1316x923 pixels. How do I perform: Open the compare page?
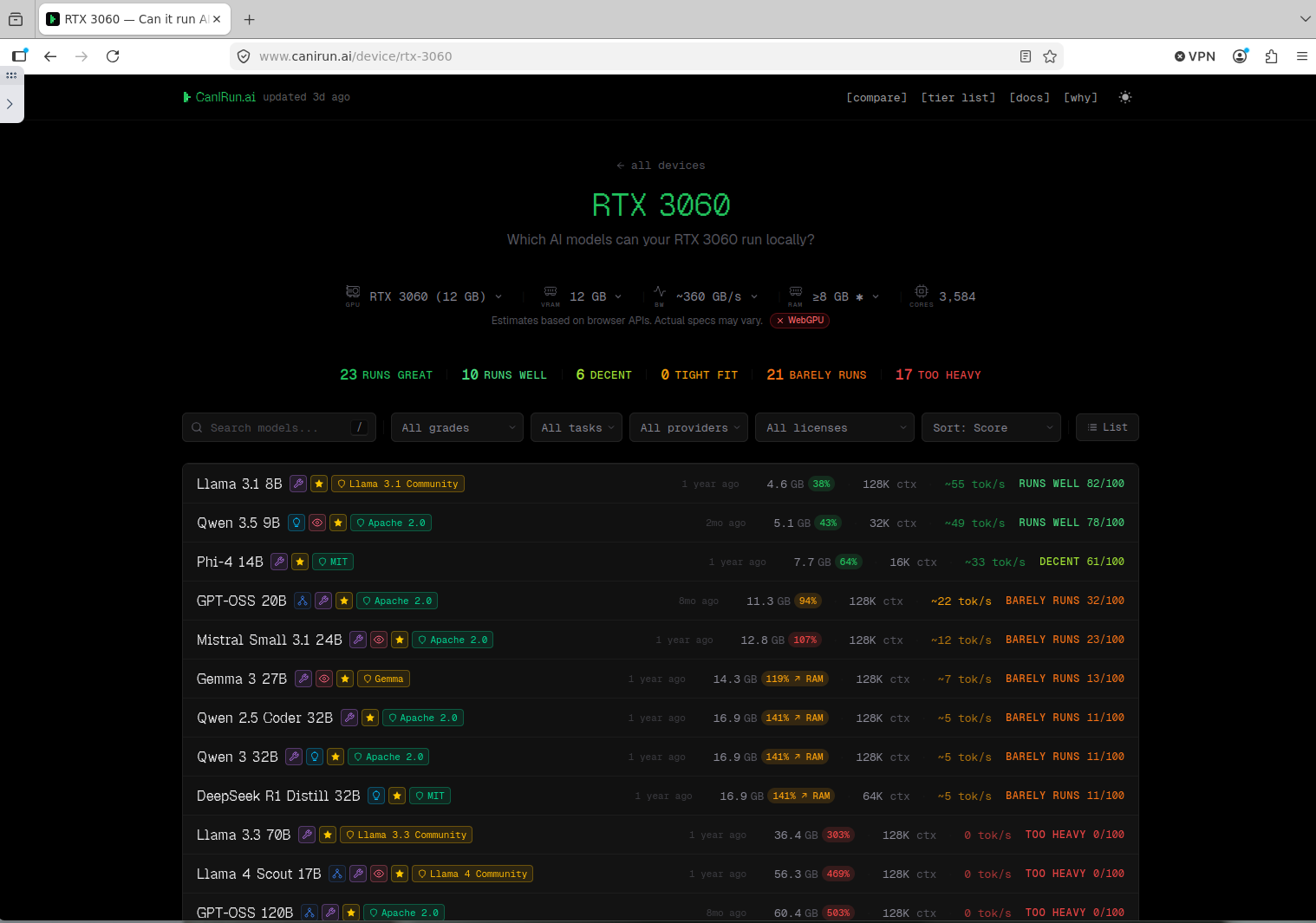point(876,97)
